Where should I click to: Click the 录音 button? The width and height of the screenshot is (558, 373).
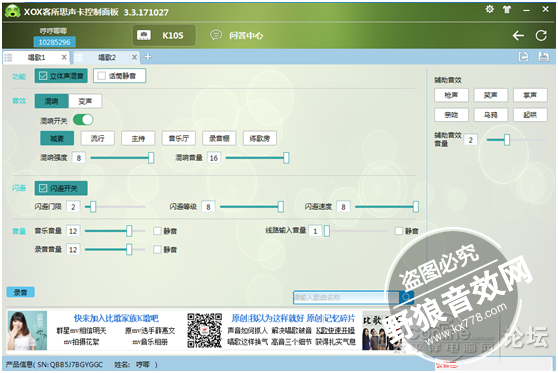[x=21, y=292]
